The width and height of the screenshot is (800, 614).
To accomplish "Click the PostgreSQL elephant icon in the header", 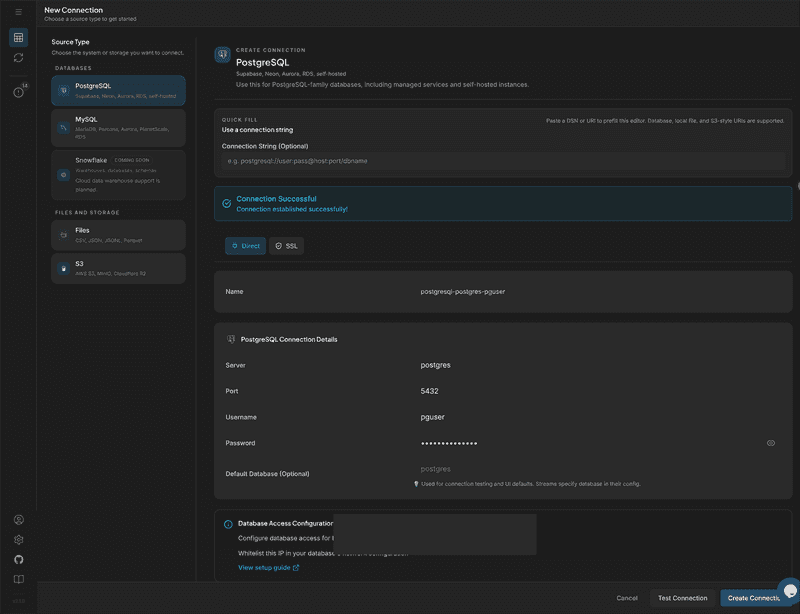I will coord(222,55).
